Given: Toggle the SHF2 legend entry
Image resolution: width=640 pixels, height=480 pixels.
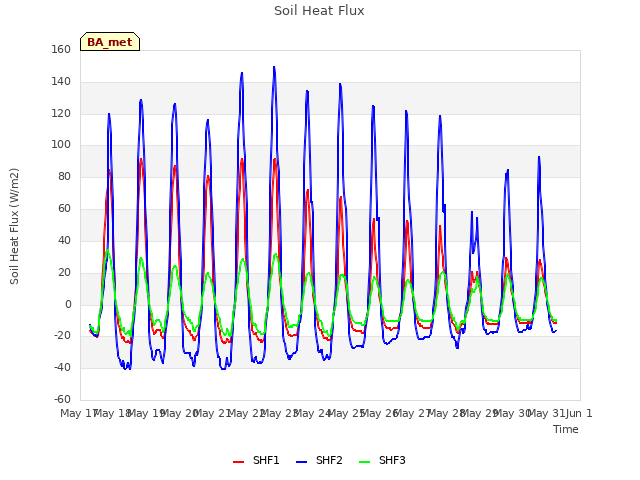Looking at the screenshot, I should tap(319, 460).
